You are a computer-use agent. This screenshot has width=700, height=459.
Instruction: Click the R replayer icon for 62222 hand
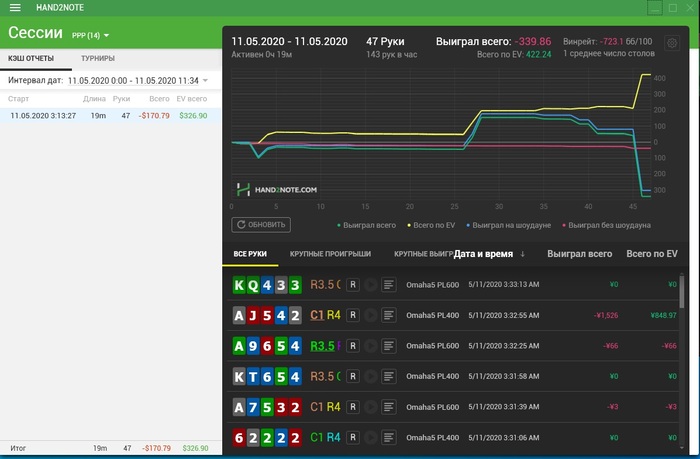(x=353, y=438)
